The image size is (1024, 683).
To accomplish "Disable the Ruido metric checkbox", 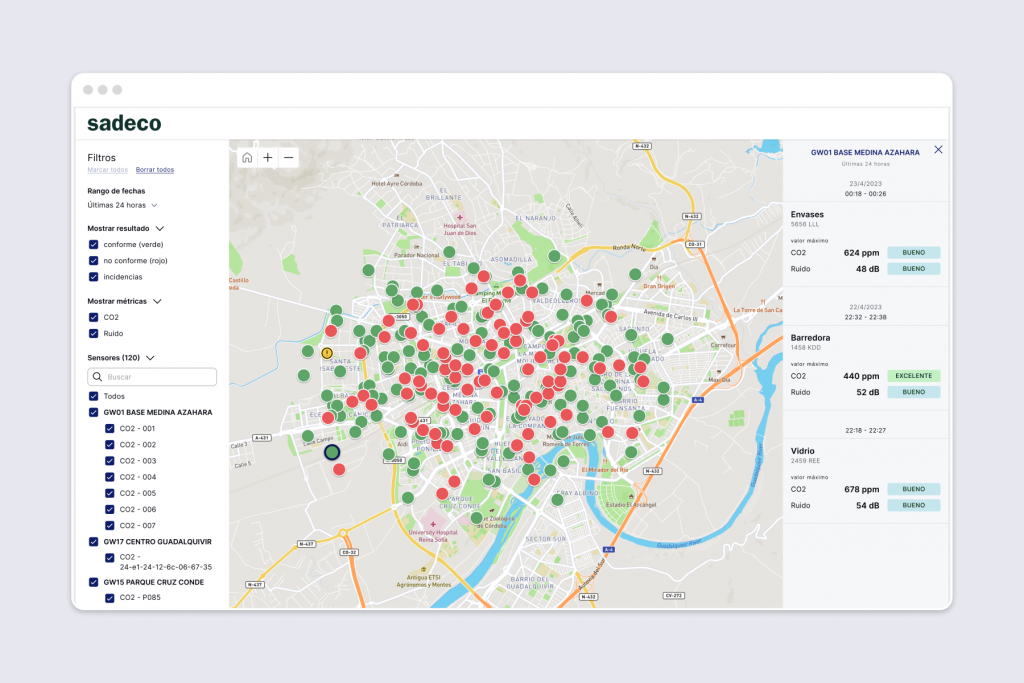I will (x=91, y=333).
